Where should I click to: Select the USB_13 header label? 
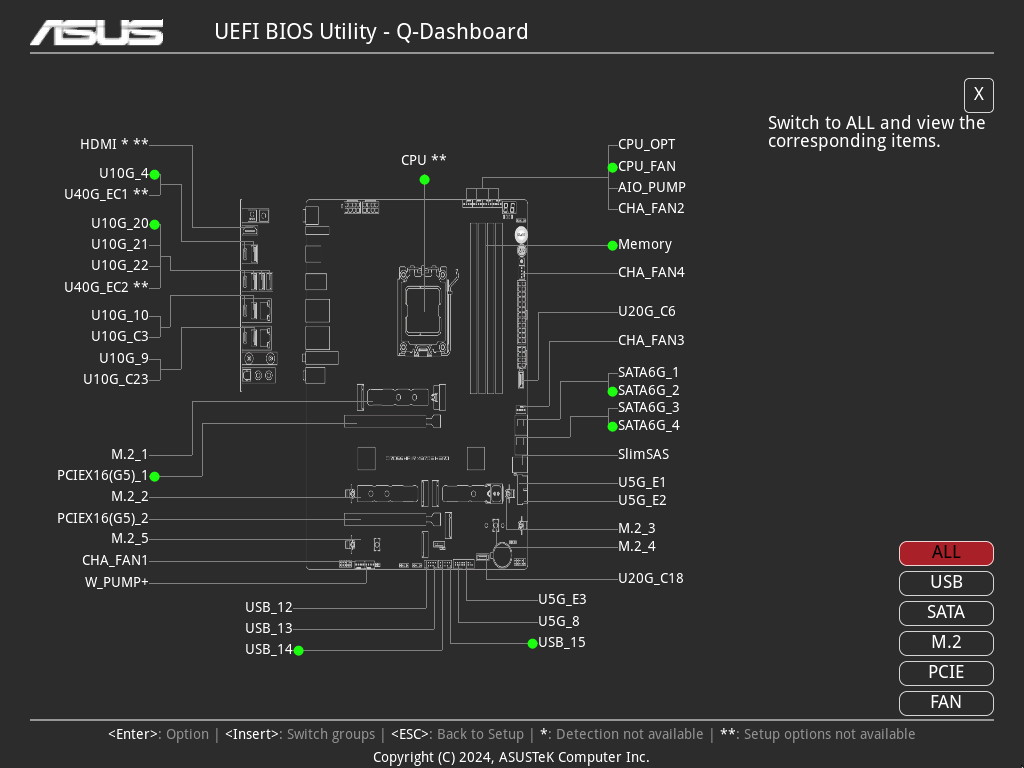pos(268,628)
